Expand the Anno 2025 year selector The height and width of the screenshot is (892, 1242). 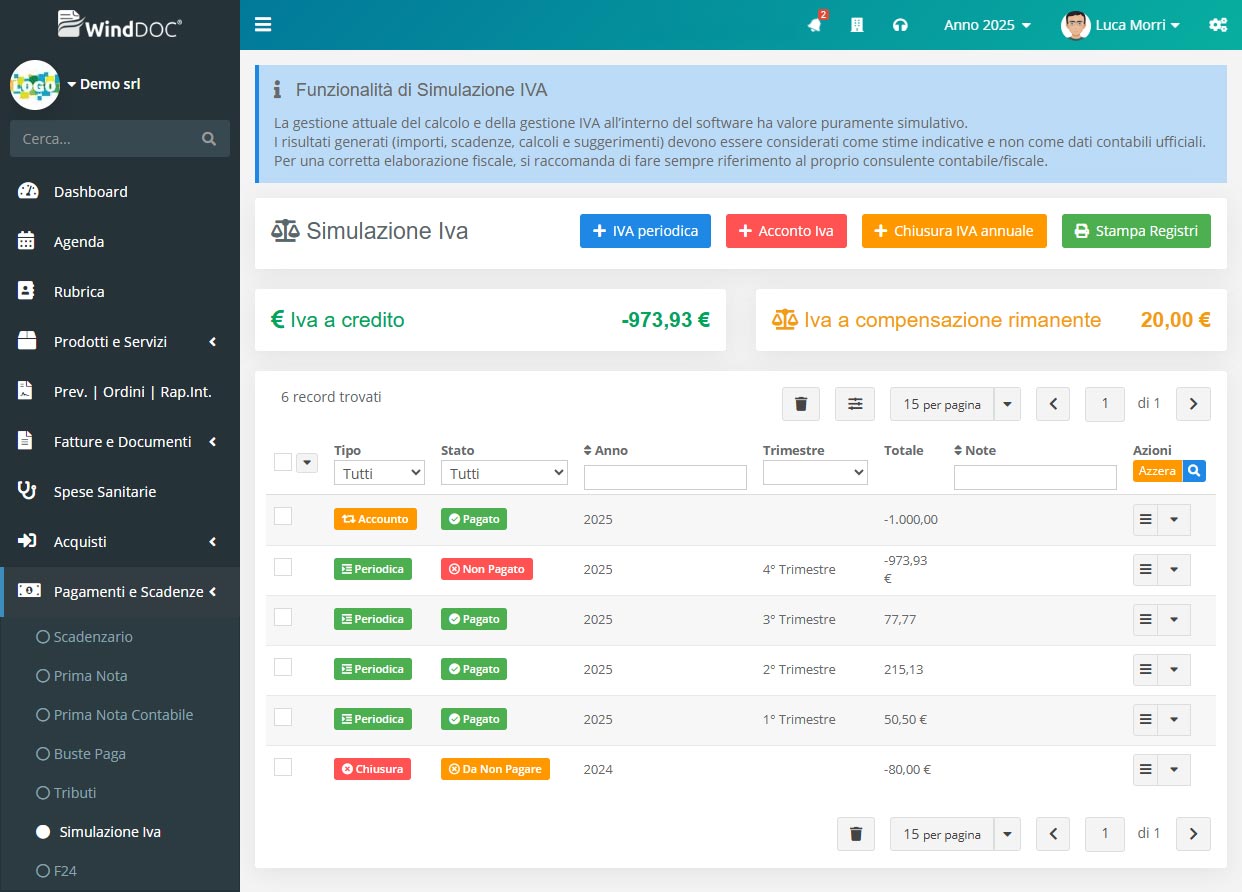[987, 25]
